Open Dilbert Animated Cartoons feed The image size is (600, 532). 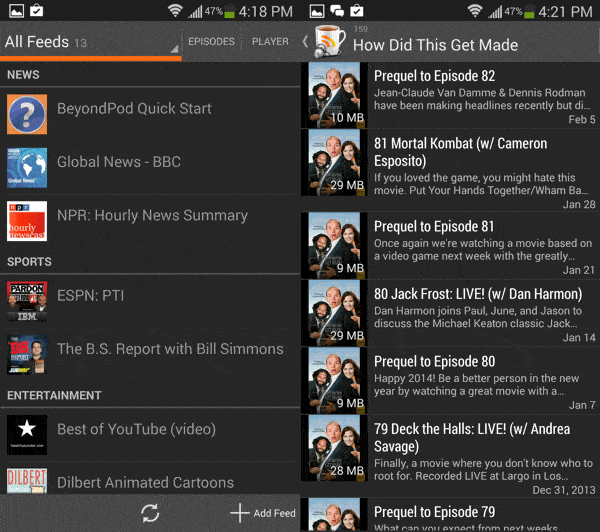[150, 478]
